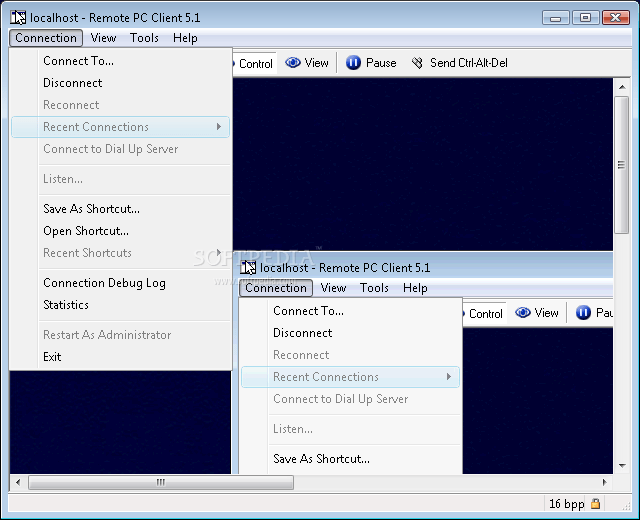The image size is (640, 520).
Task: Open Connection Debug Log
Action: click(120, 283)
